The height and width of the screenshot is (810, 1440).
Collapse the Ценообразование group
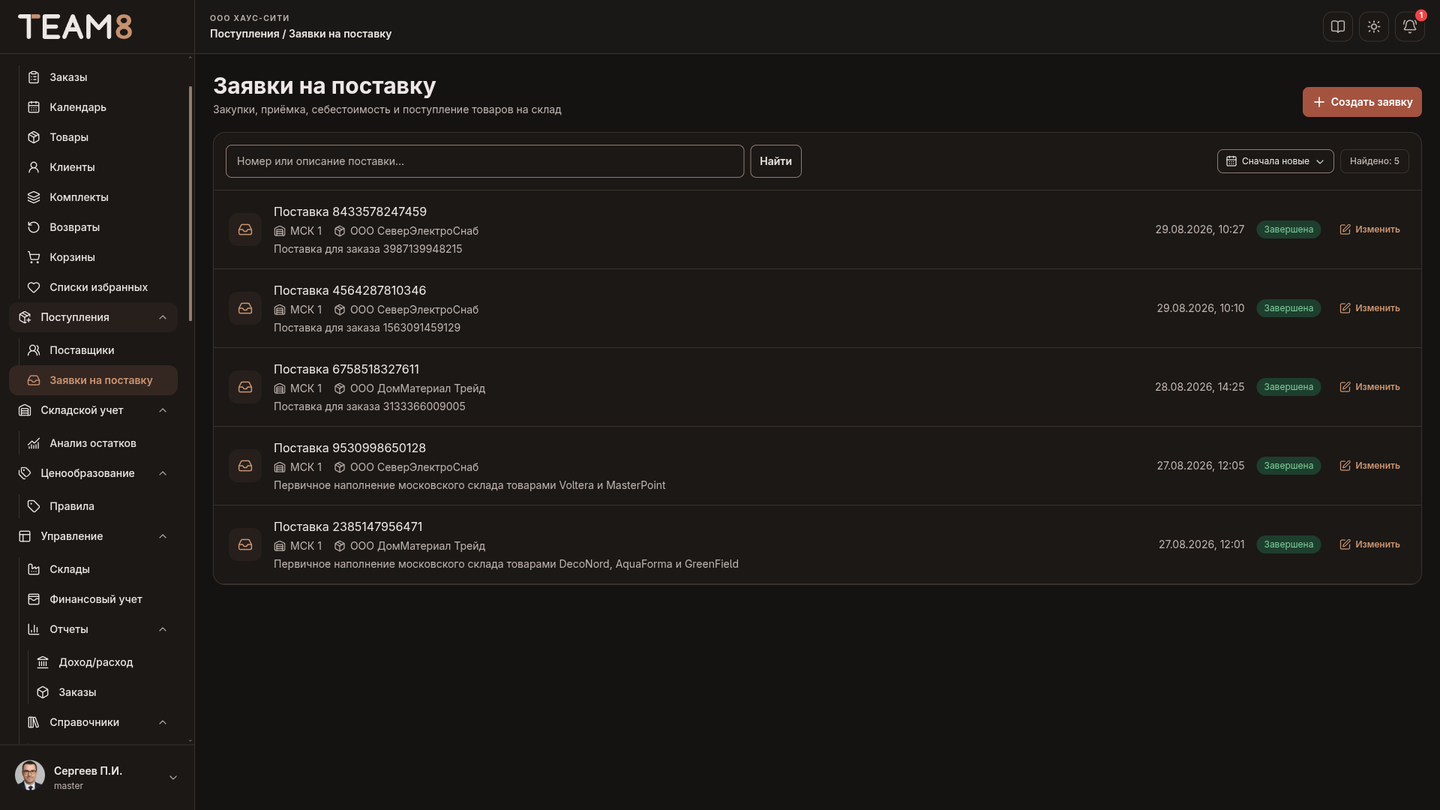(93, 473)
